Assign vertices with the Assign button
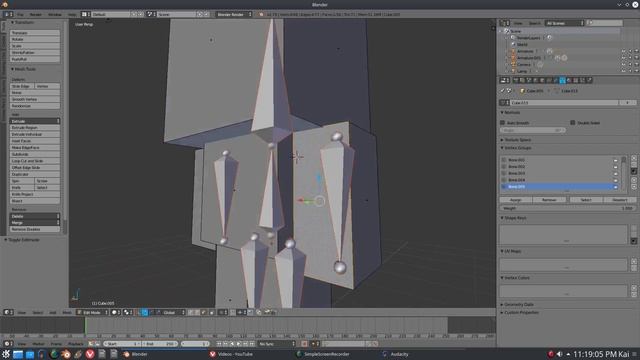The width and height of the screenshot is (640, 360). coord(516,200)
